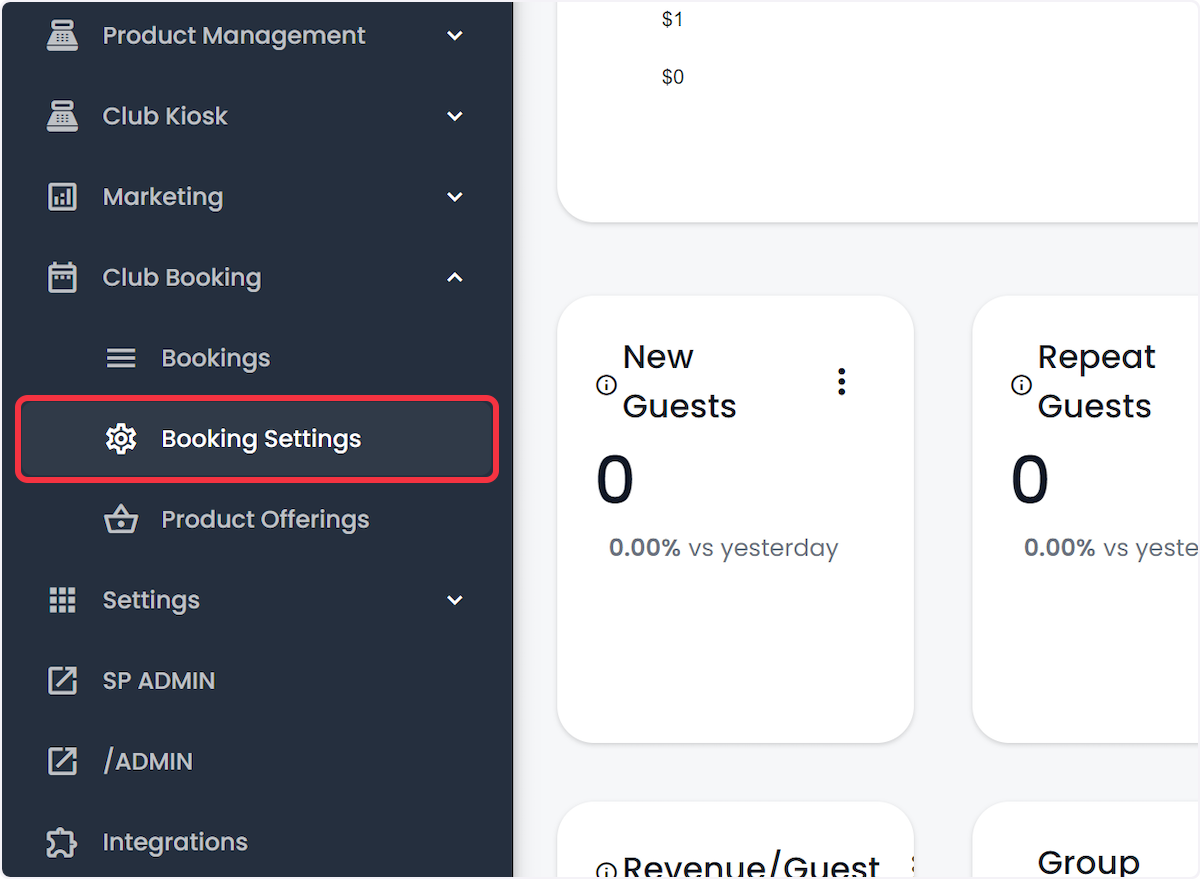This screenshot has height=879, width=1200.
Task: Click the $1 chart axis label
Action: [x=673, y=20]
